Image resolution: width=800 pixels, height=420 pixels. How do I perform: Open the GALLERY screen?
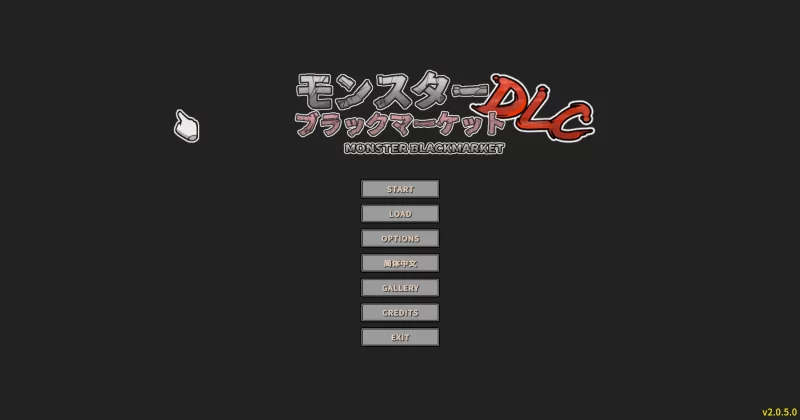point(400,288)
